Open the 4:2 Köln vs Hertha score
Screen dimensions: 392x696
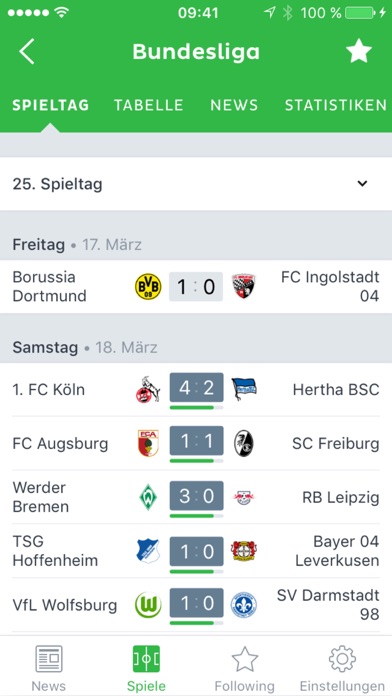(196, 388)
